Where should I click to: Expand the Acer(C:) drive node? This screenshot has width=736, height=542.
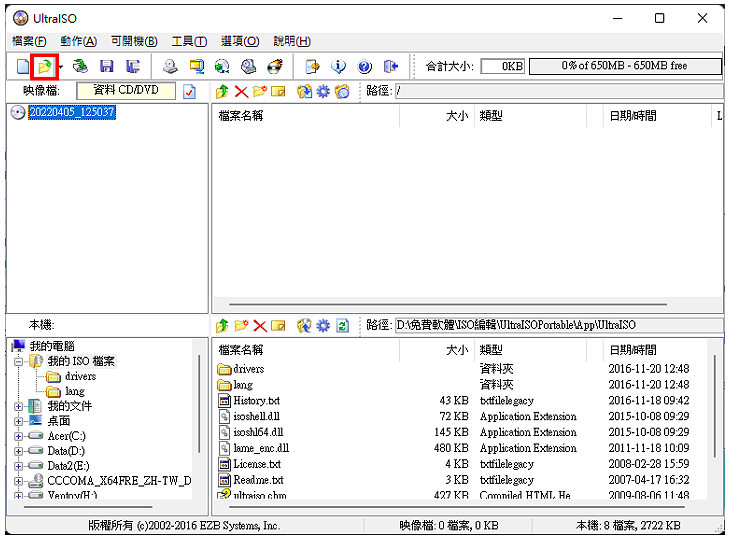coord(18,436)
